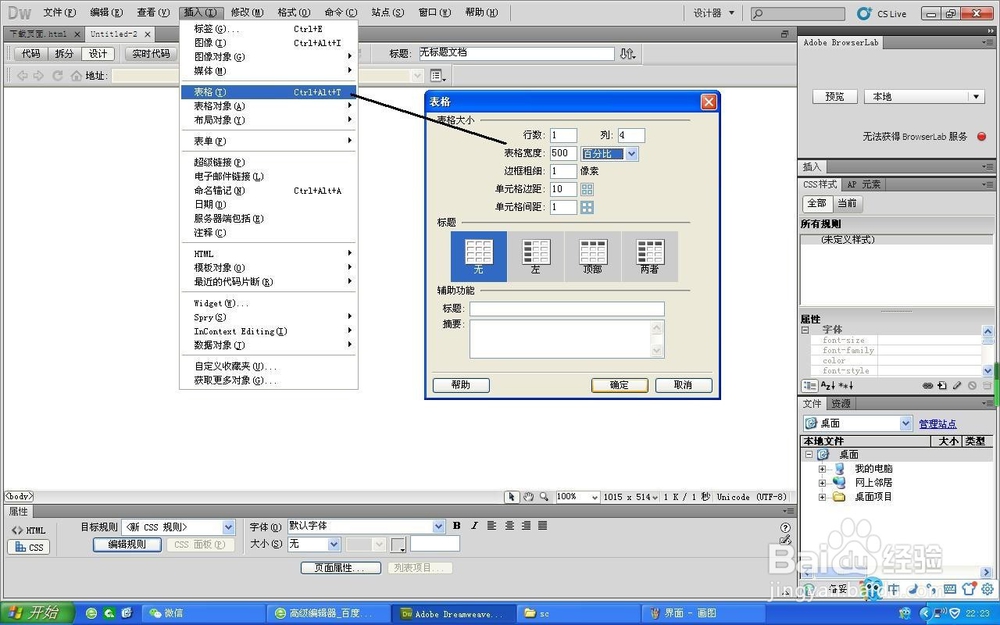Click the justify alignment icon in properties
The image size is (1000, 625).
point(542,526)
